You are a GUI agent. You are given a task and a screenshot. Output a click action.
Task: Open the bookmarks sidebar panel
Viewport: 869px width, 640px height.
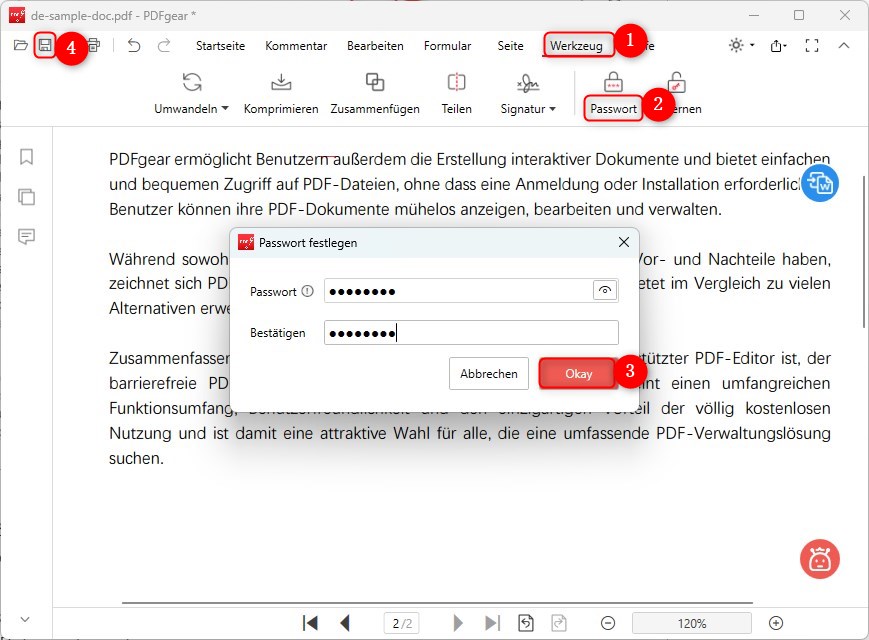point(26,157)
